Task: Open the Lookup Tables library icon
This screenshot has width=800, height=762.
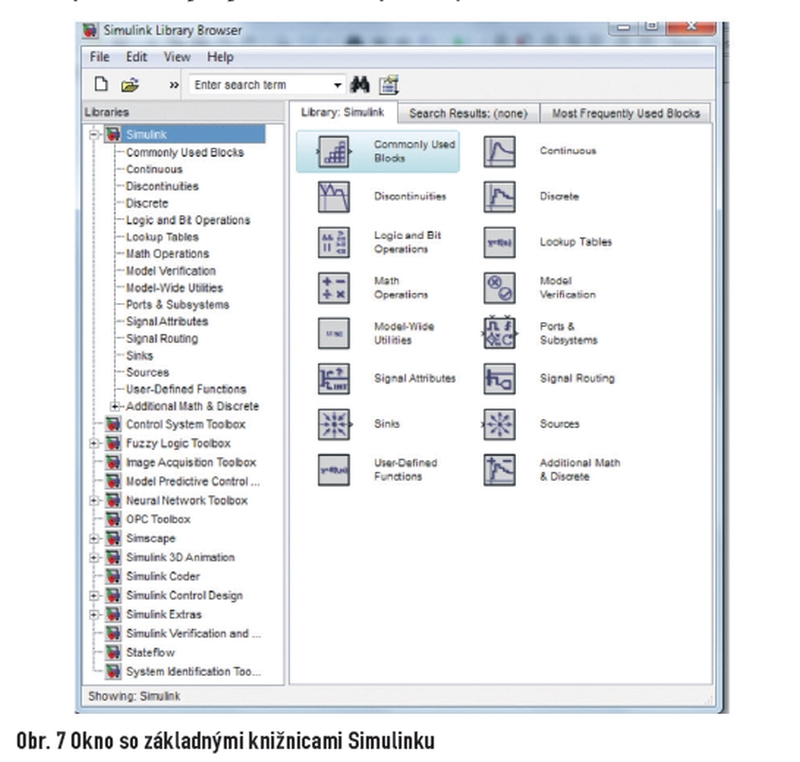Action: (499, 242)
